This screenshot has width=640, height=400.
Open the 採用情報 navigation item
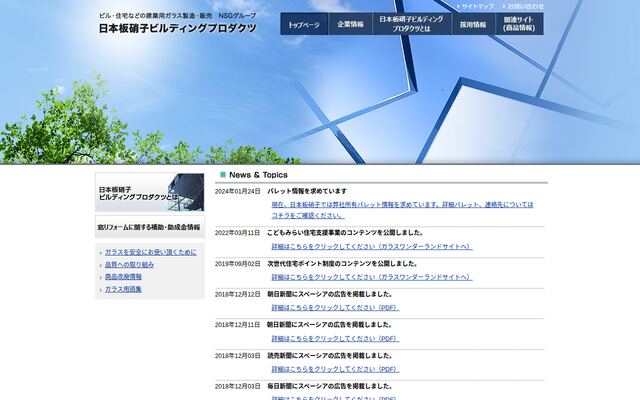coord(473,24)
